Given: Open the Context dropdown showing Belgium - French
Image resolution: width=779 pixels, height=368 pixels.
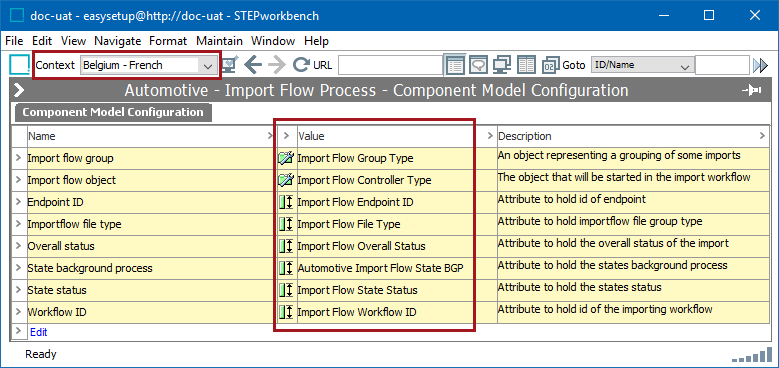Looking at the screenshot, I should [149, 65].
